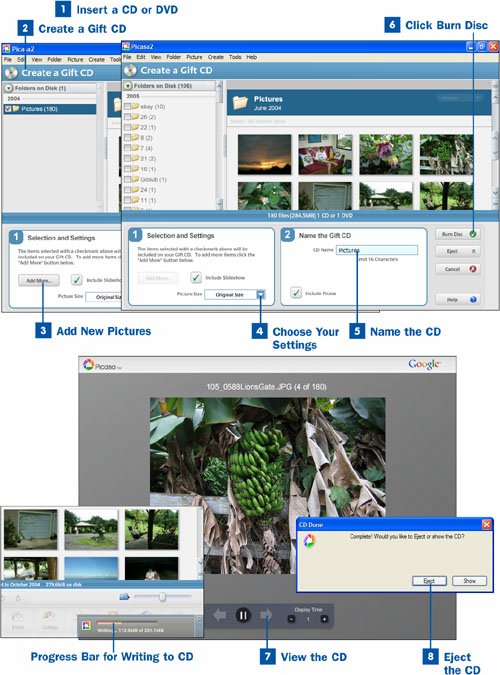The height and width of the screenshot is (675, 500).
Task: Toggle Include Slideshow checkbox in front window
Action: pyautogui.click(x=196, y=277)
